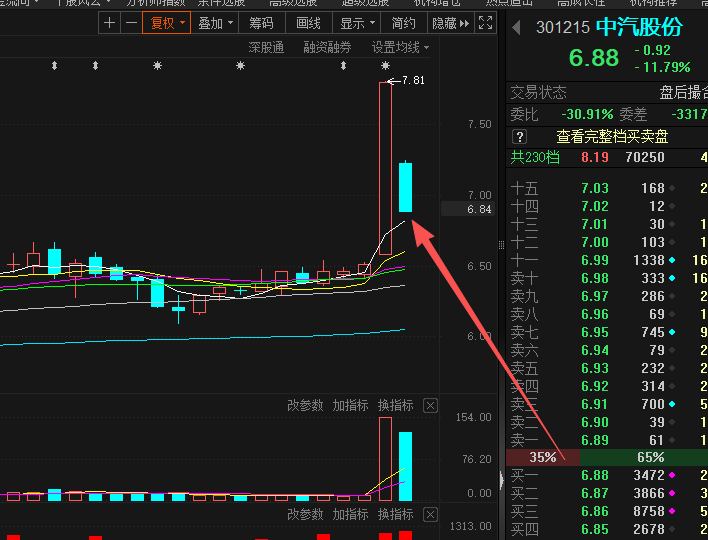Click stock code 301215
Image resolution: width=708 pixels, height=540 pixels.
pos(563,28)
